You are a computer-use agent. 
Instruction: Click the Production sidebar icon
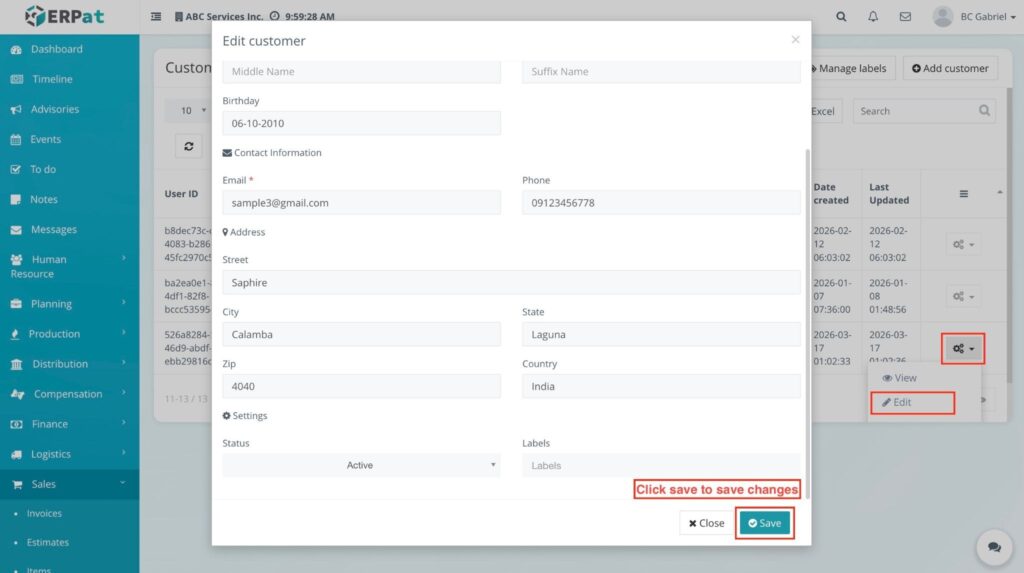pyautogui.click(x=15, y=334)
